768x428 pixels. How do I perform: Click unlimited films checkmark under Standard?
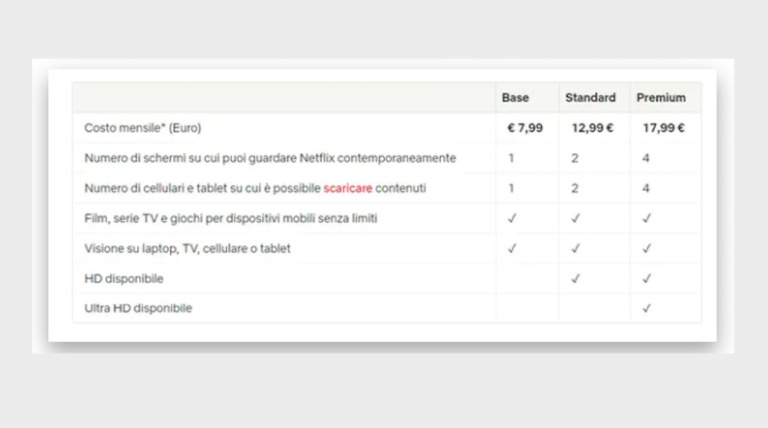575,218
